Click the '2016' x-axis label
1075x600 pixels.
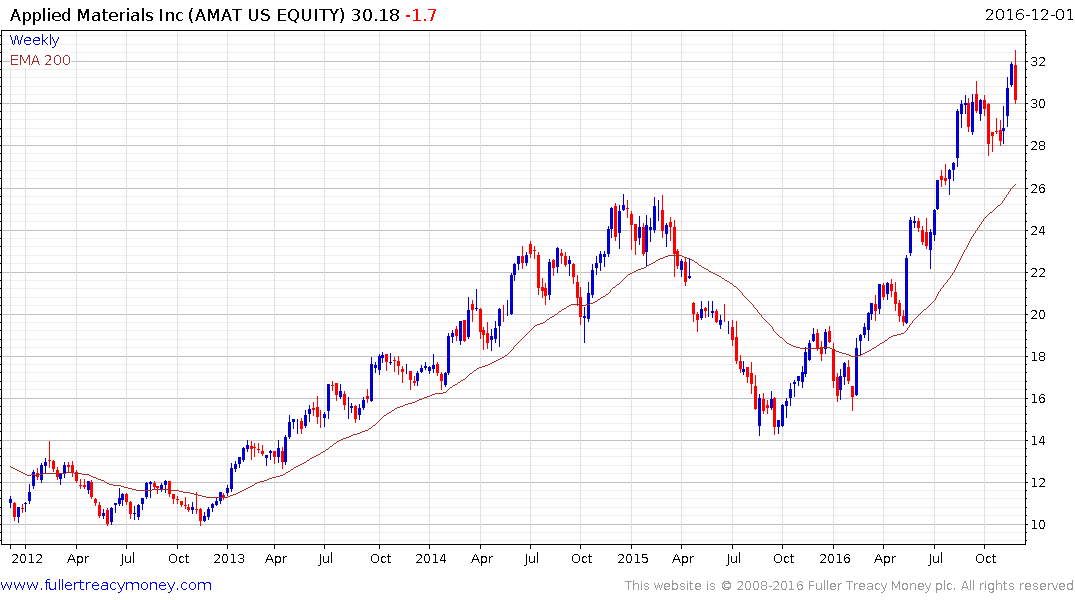tap(835, 558)
